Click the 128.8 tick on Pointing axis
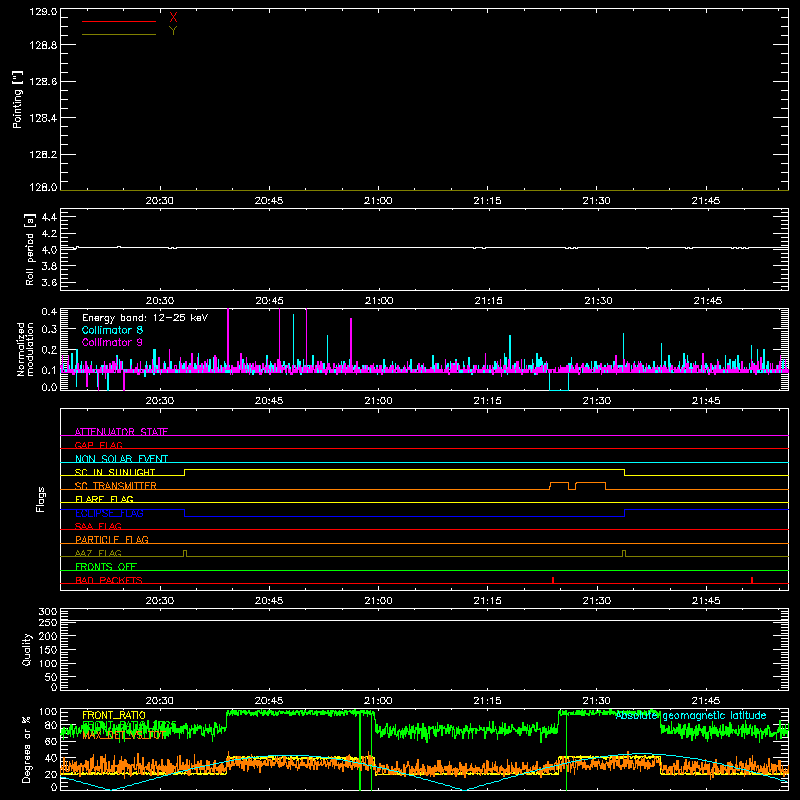Viewport: 800px width, 800px height. (43, 45)
